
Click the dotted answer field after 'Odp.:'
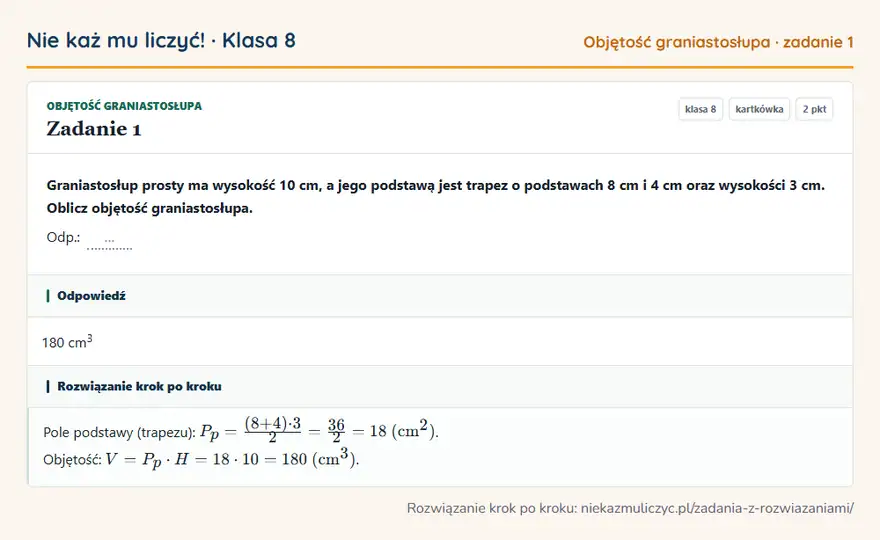109,241
